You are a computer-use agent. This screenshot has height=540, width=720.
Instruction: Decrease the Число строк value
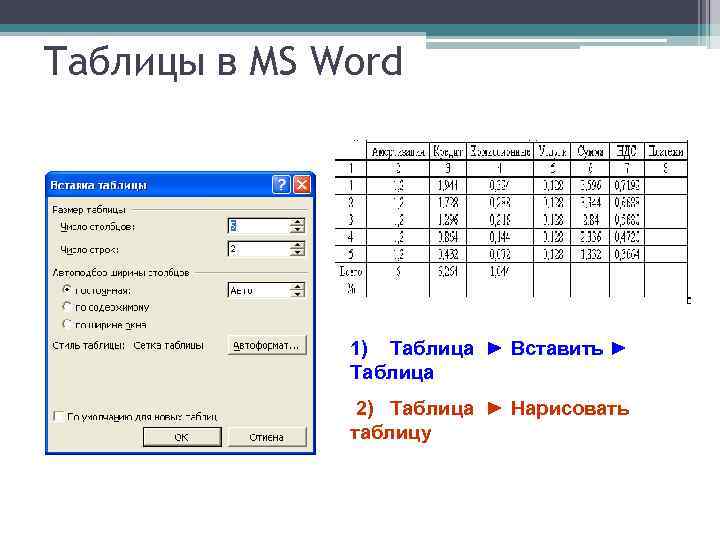pos(298,253)
